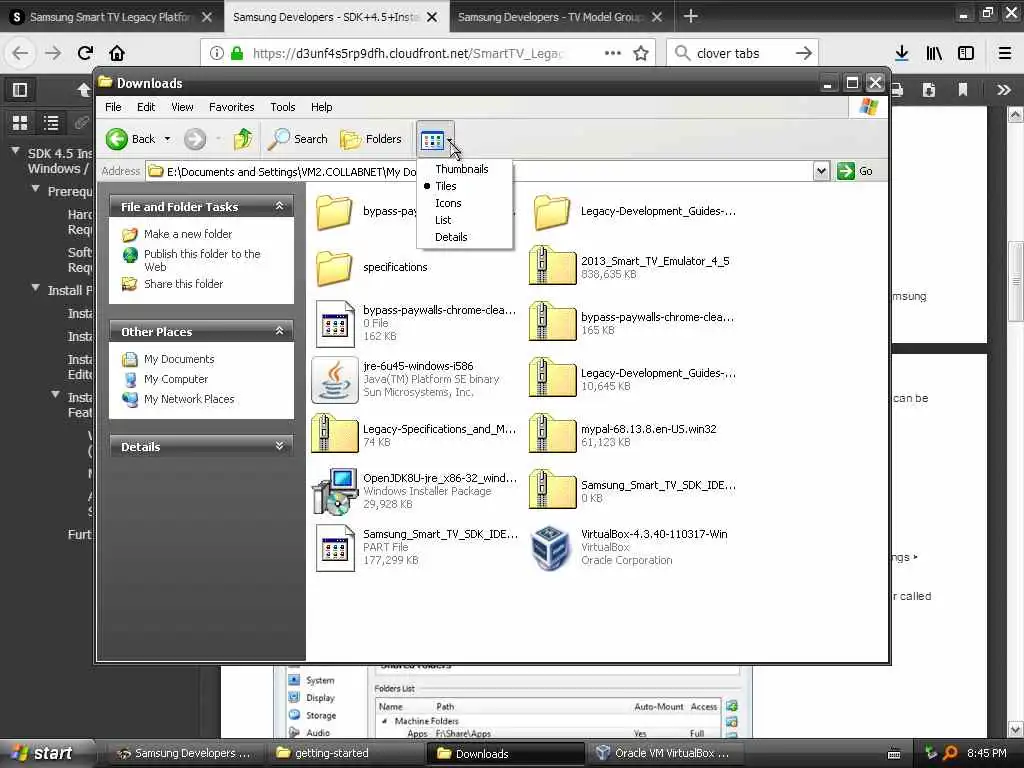Screen dimensions: 1024x768
Task: Collapse File and Folder Tasks panel
Action: [280, 206]
